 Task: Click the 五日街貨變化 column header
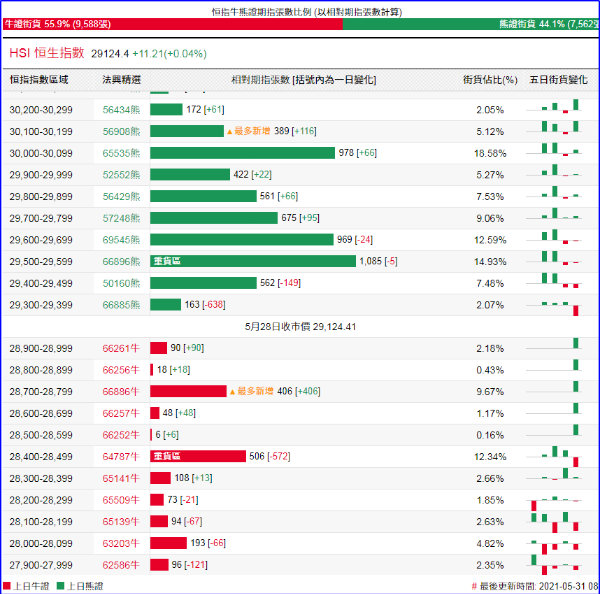pos(558,80)
